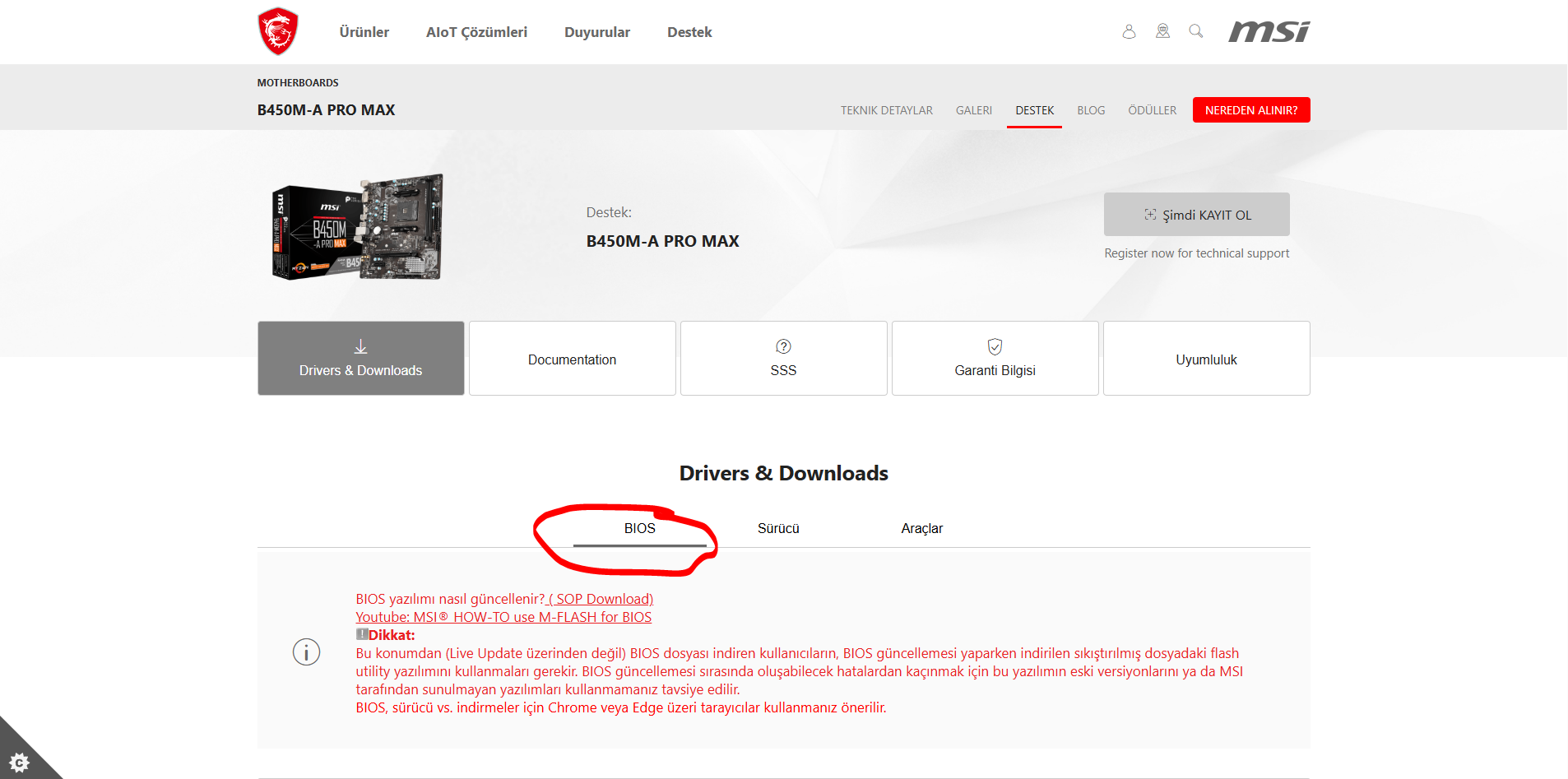Viewport: 1568px width, 779px height.
Task: Click the B450M-A PRO MAX product image
Action: (358, 227)
